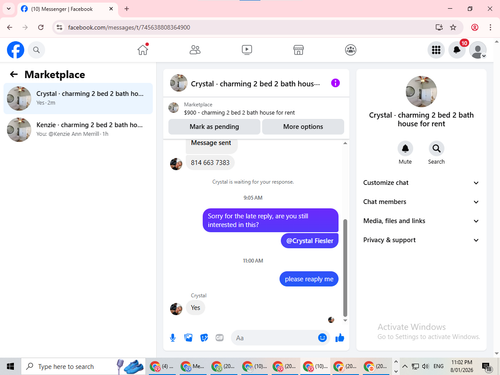Open the $900 charming house listing link
Viewport: 500px width, 375px height.
[239, 113]
